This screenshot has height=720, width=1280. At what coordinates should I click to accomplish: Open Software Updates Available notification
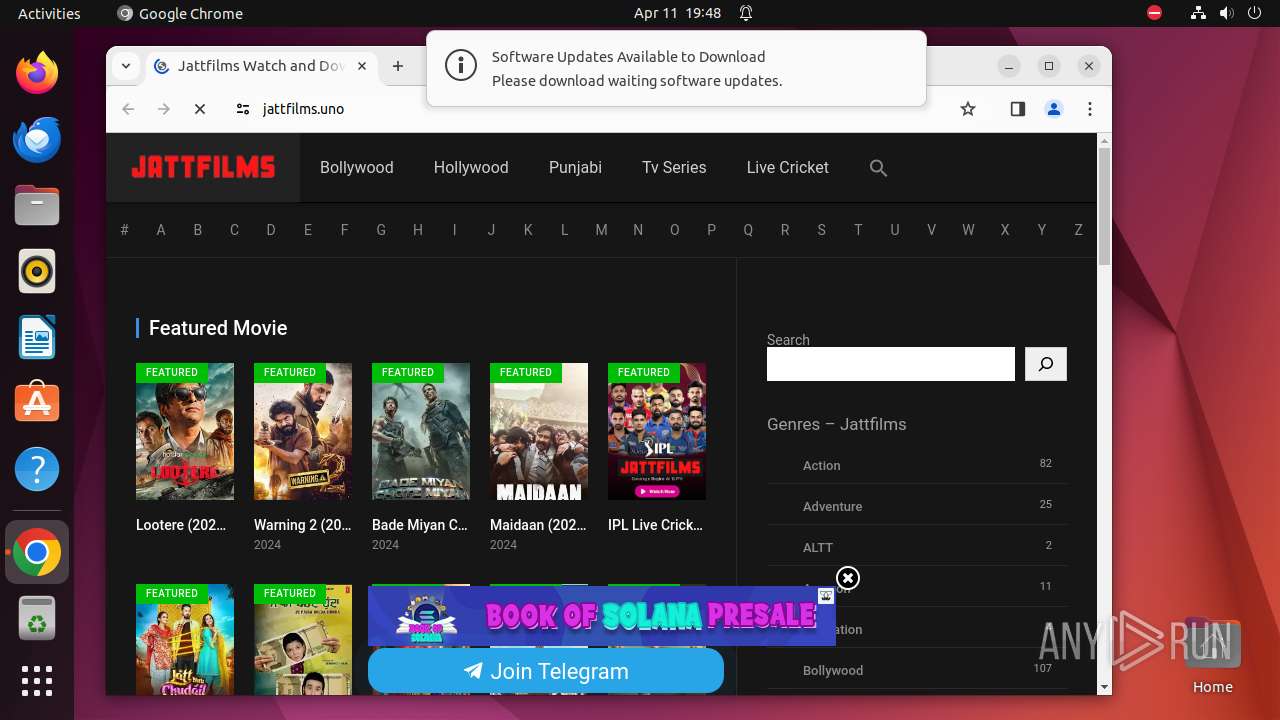click(676, 68)
